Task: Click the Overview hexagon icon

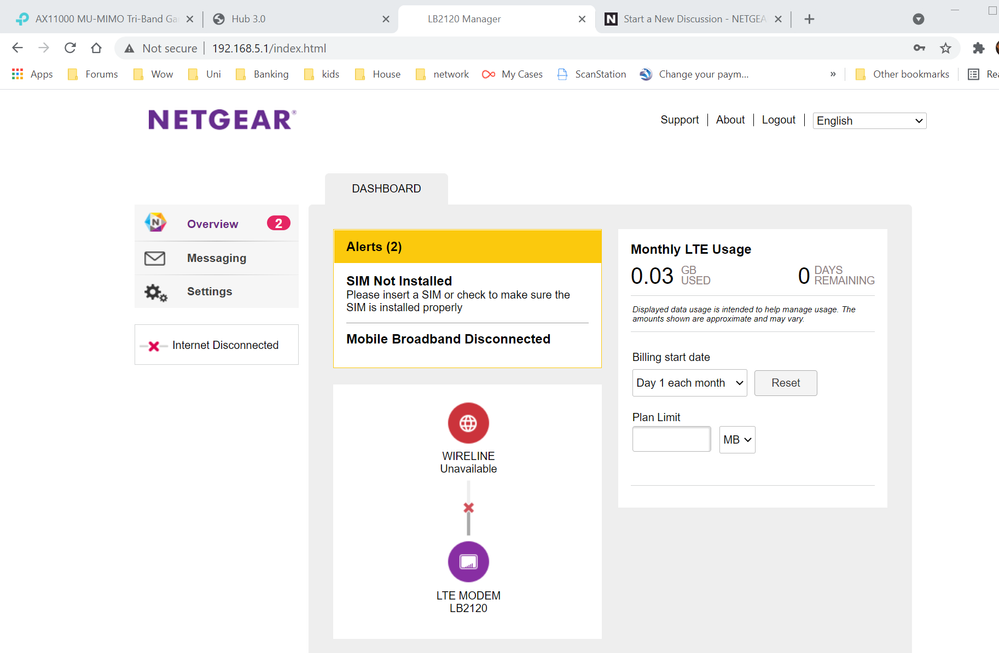Action: point(155,223)
